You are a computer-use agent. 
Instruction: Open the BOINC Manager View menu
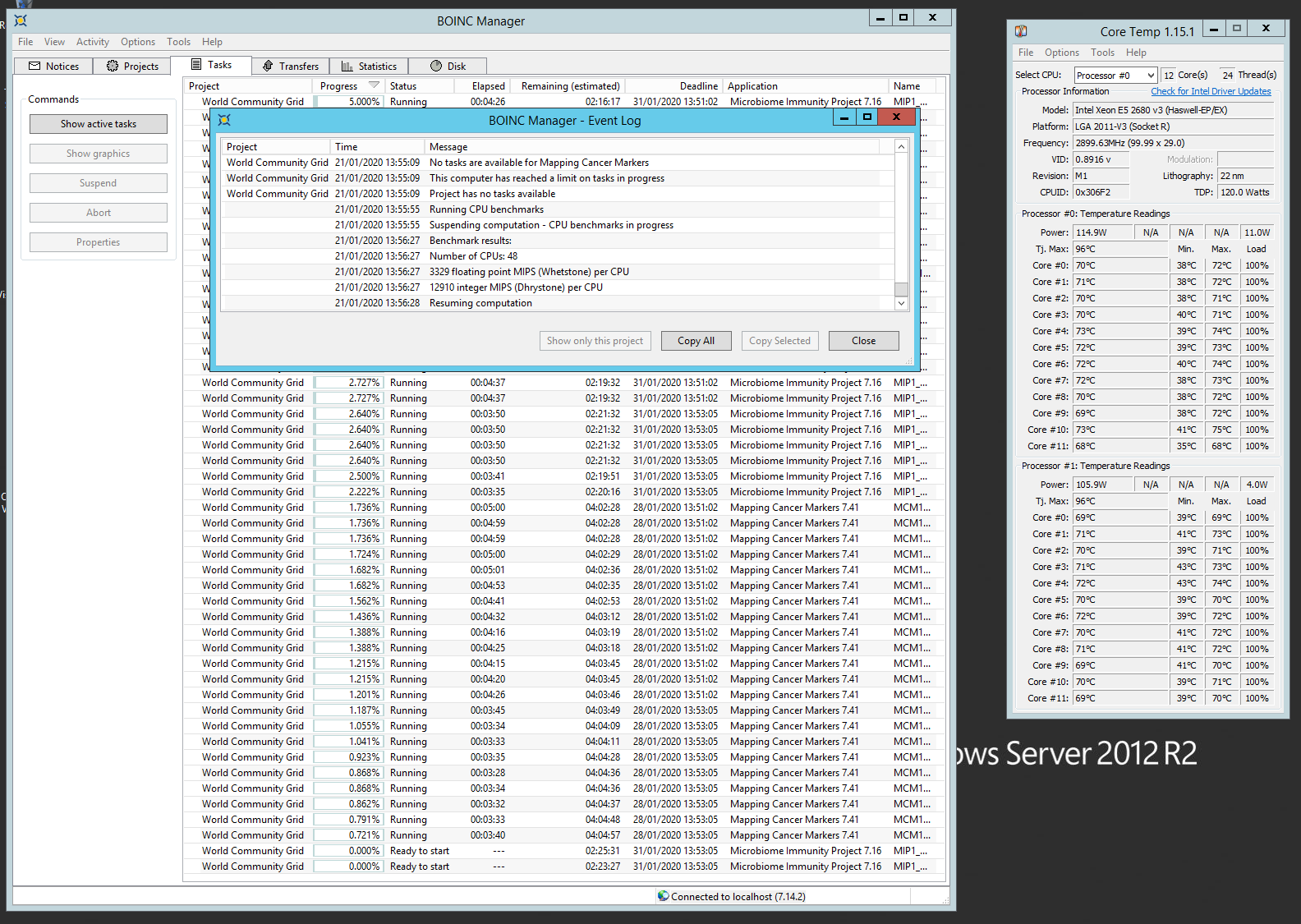click(x=54, y=42)
